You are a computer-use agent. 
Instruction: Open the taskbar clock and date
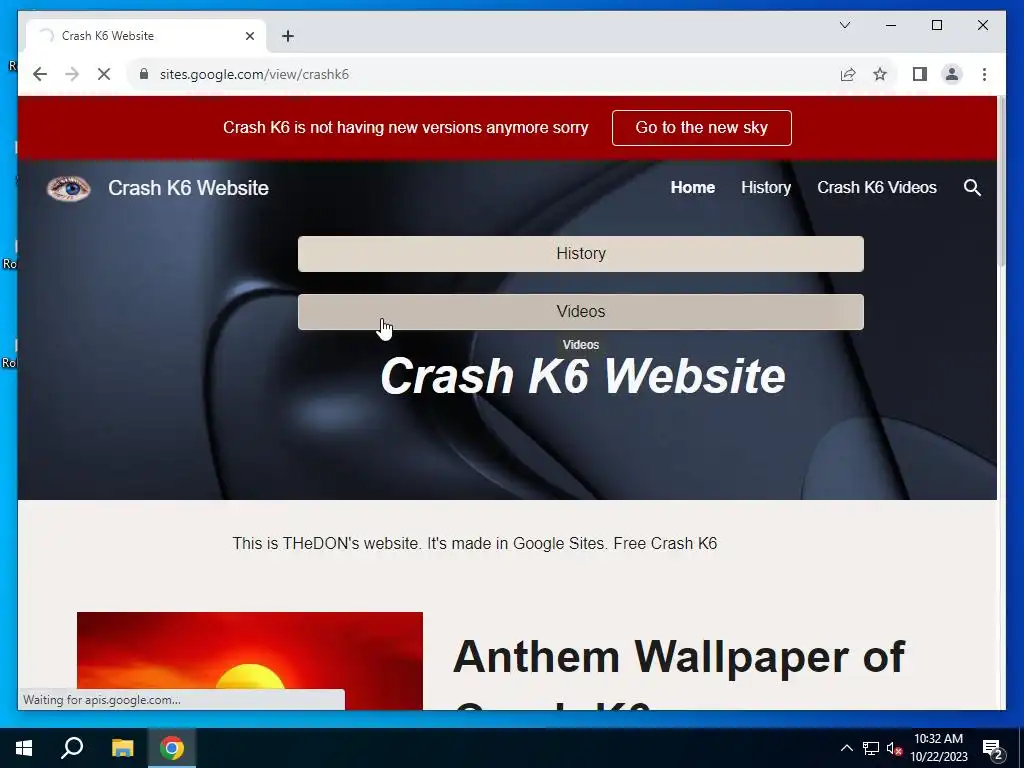click(938, 748)
